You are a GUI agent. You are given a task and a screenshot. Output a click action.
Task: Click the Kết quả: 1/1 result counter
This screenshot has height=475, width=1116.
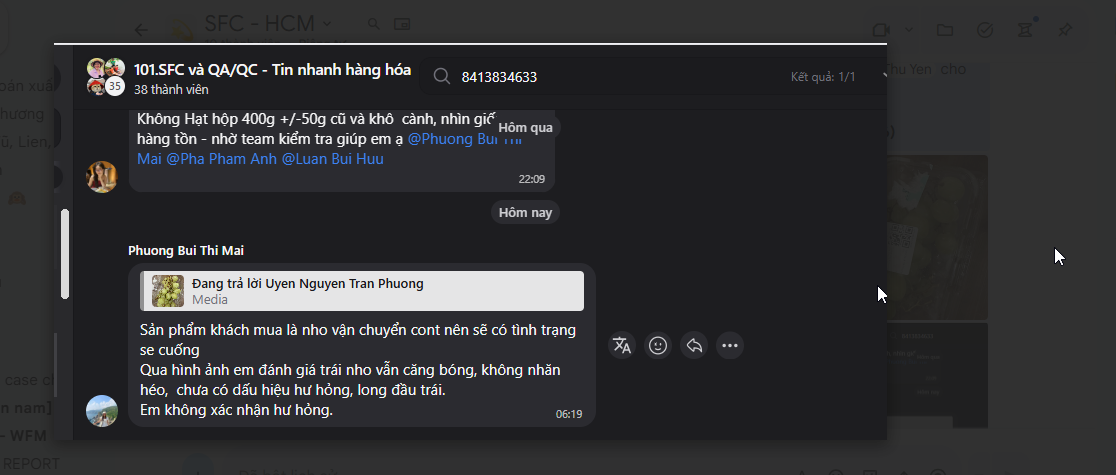pos(823,77)
